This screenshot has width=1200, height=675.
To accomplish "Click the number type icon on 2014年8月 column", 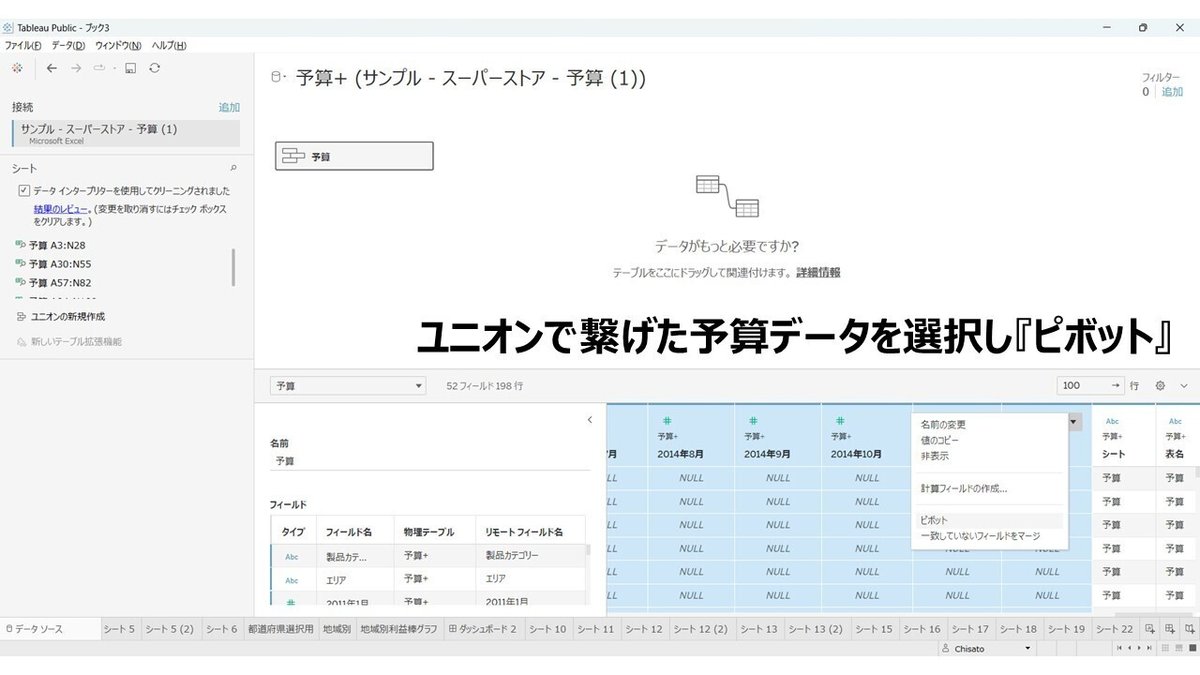I will point(667,421).
